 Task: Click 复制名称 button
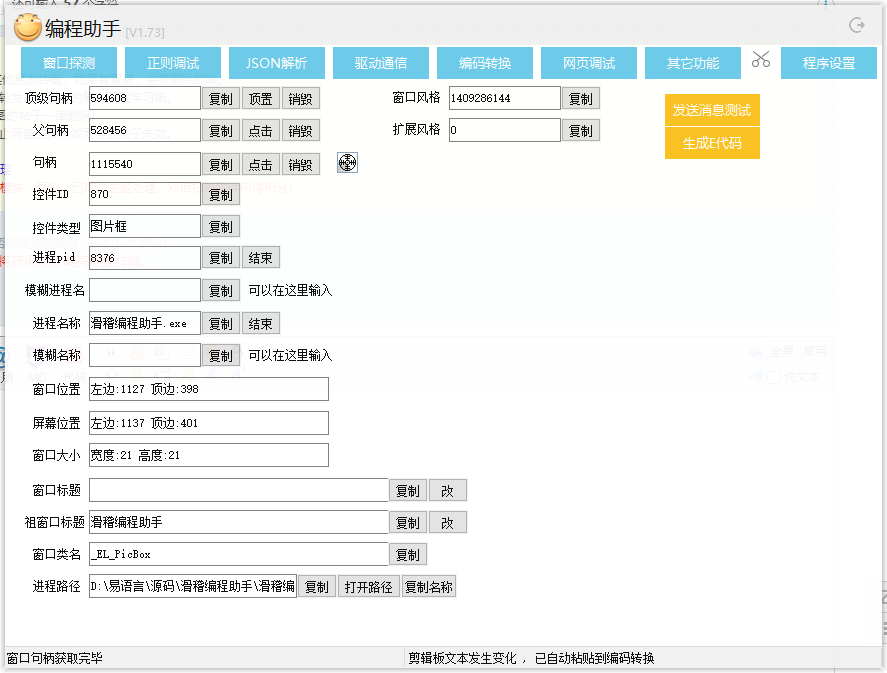point(429,587)
